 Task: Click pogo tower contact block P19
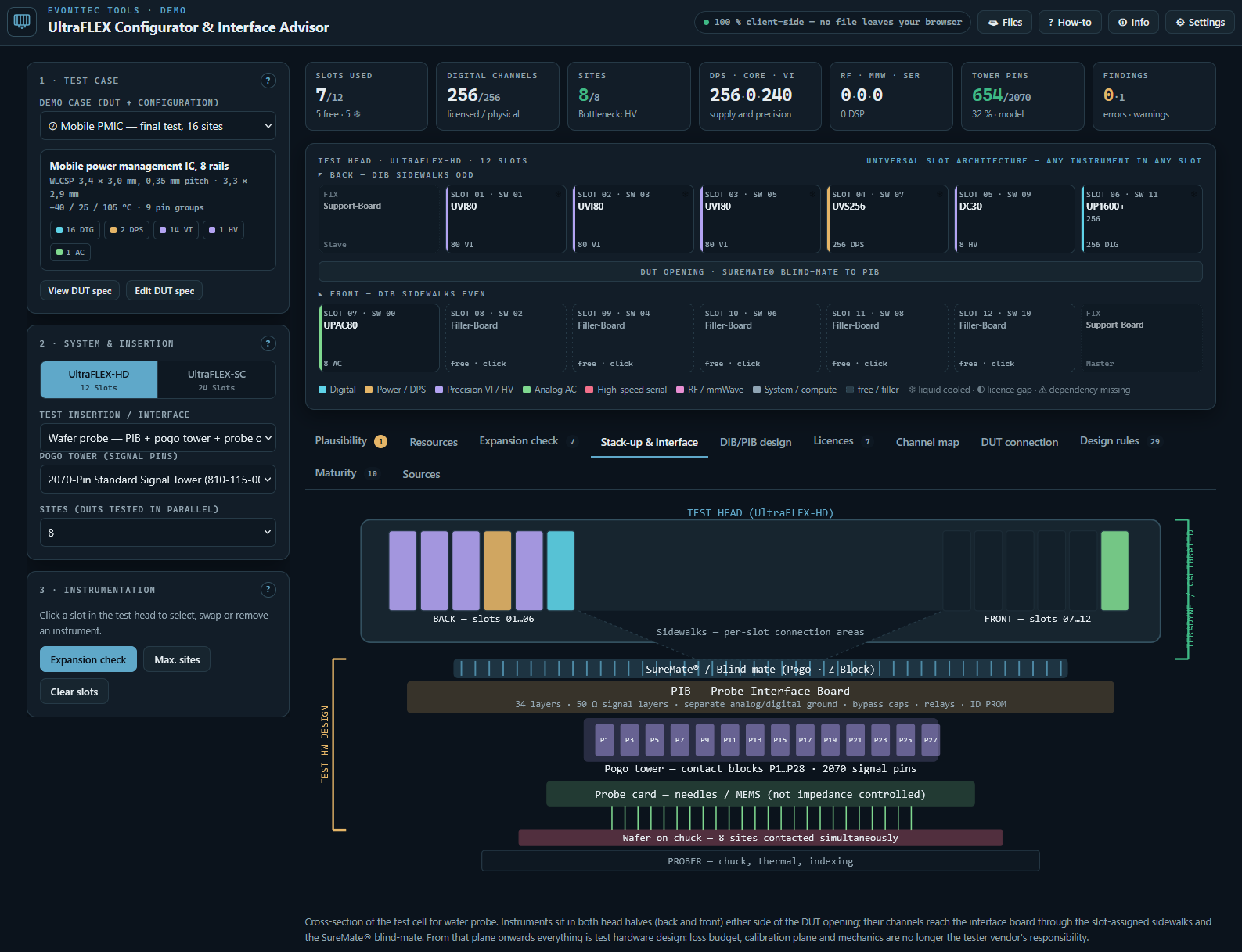click(830, 740)
